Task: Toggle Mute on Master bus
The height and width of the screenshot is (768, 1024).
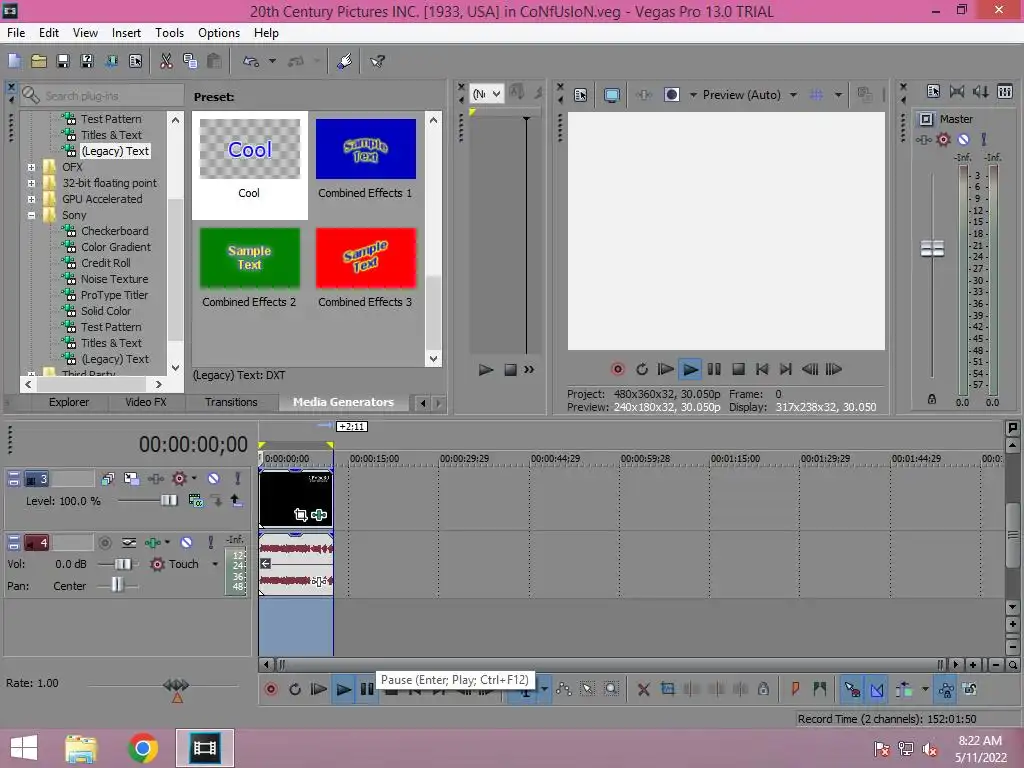Action: [x=963, y=140]
